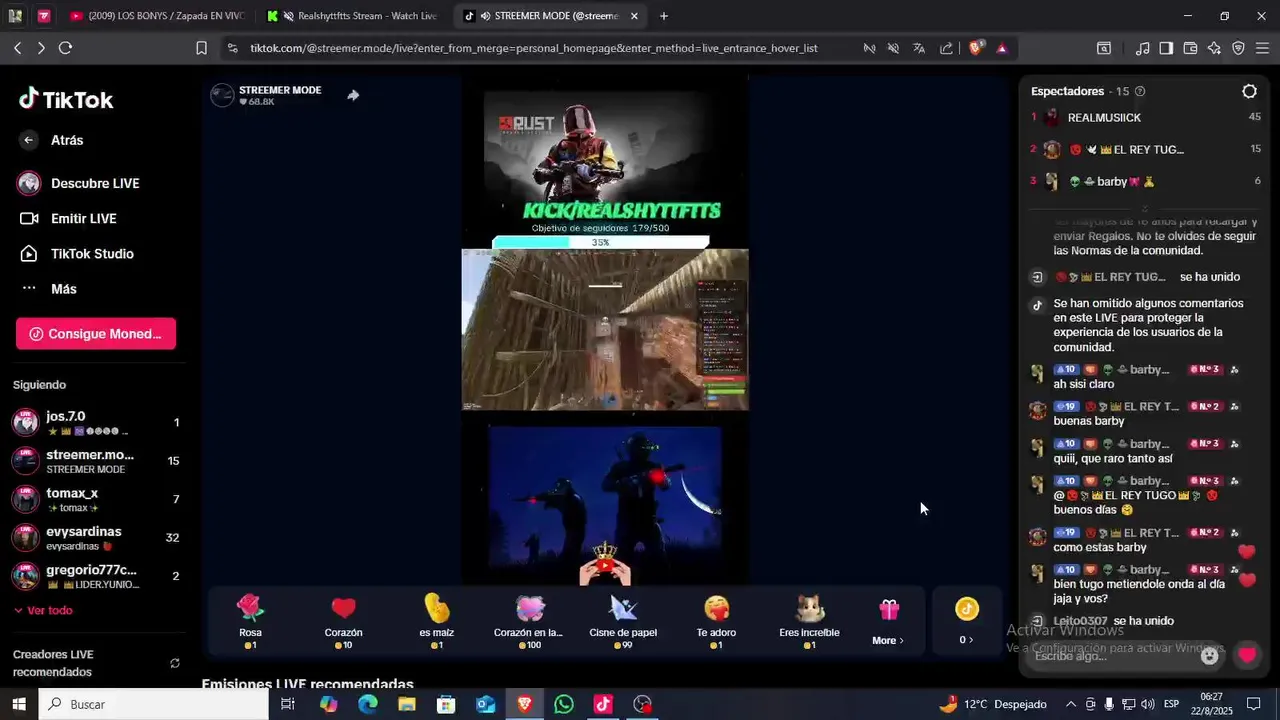Send the Rosa gift
Viewport: 1280px width, 720px height.
250,621
